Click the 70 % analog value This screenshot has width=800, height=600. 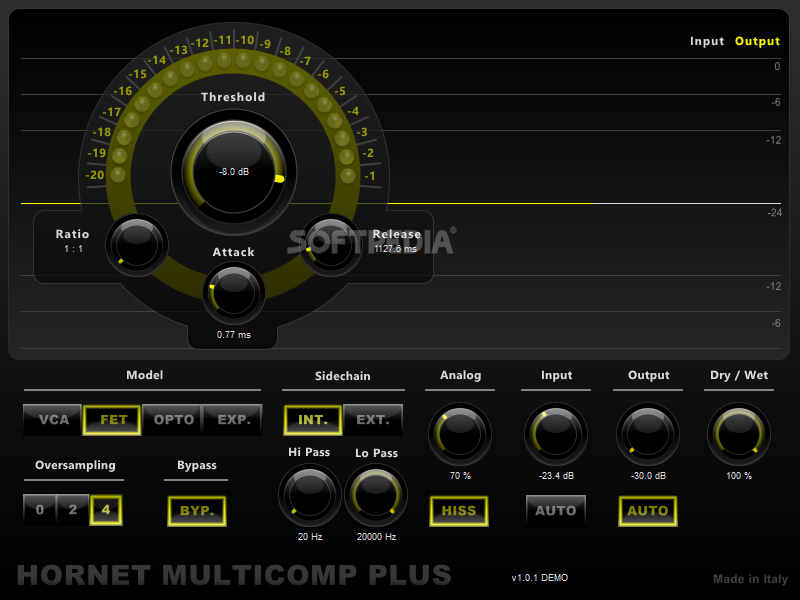460,476
